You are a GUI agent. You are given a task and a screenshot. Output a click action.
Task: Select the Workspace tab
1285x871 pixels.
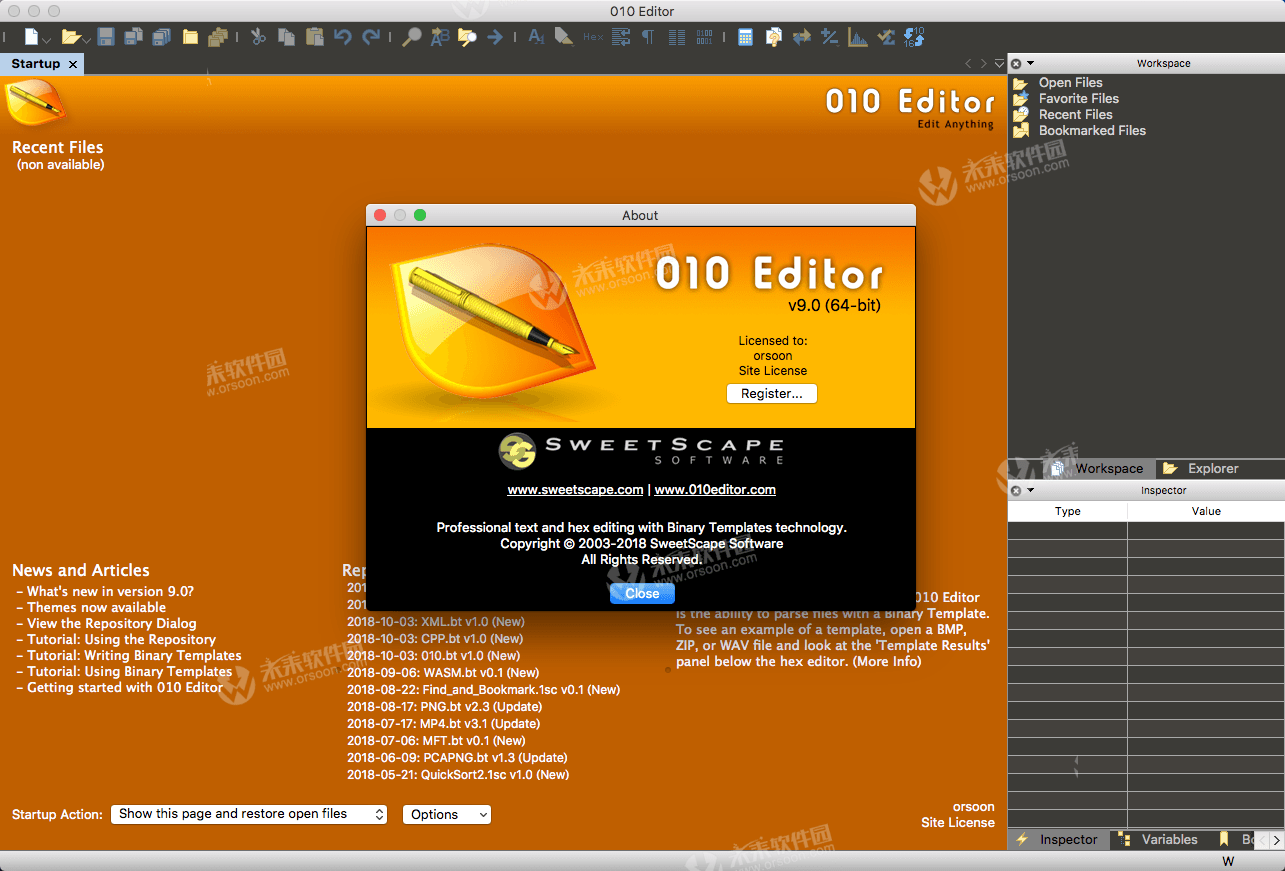[1099, 468]
